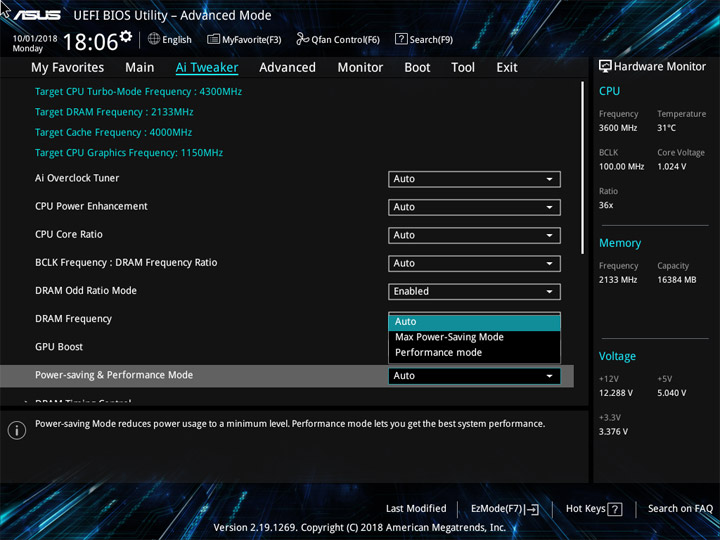Click the Hot Keys question mark icon

(615, 509)
